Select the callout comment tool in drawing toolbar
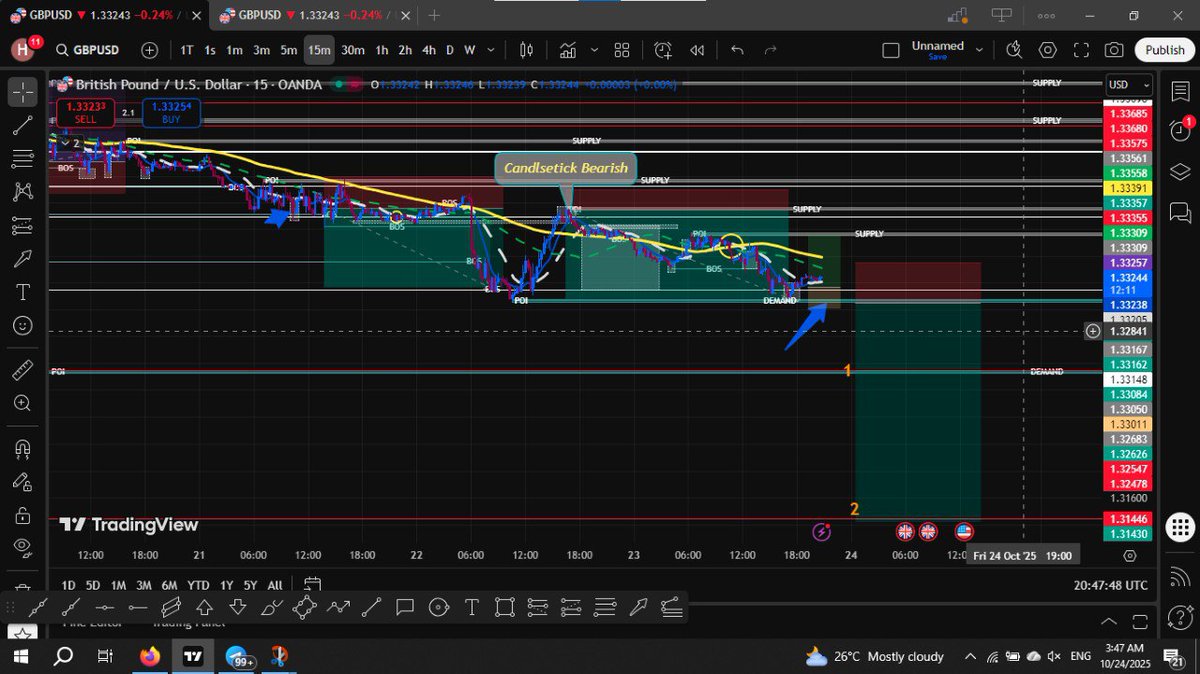 tap(405, 606)
